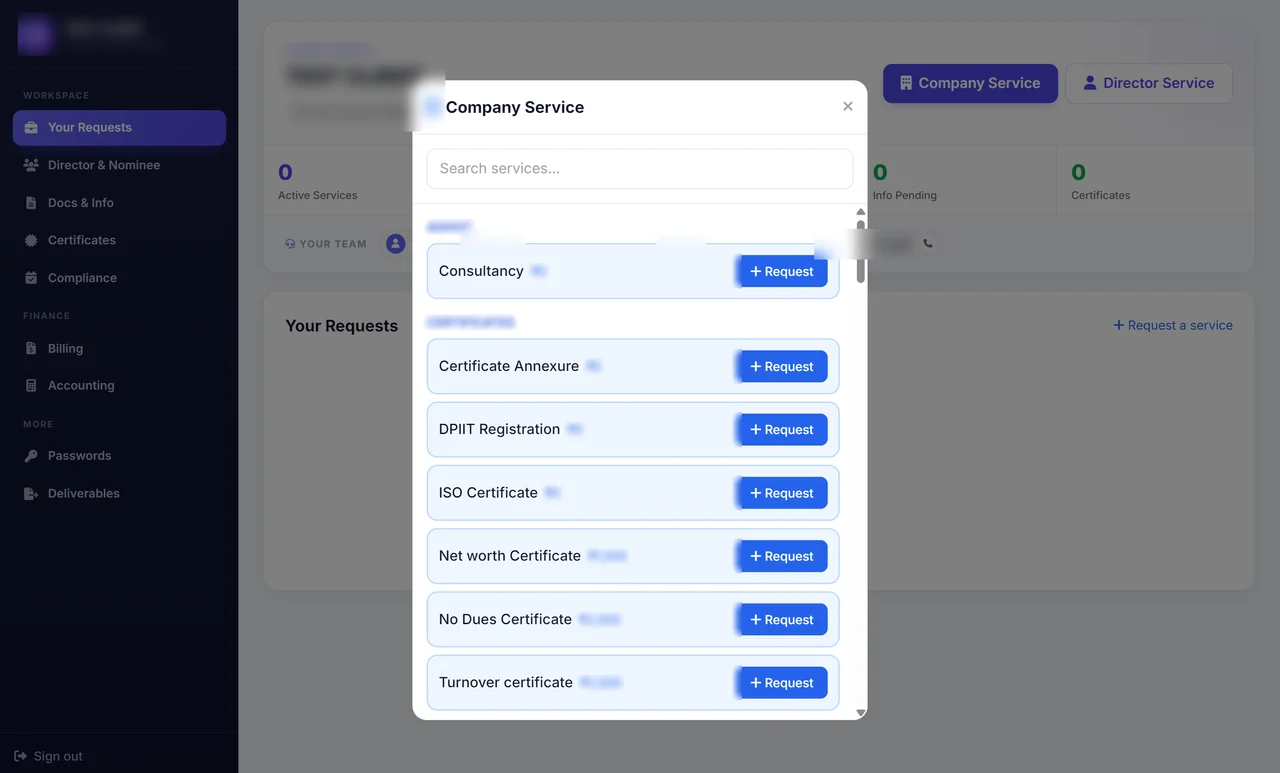Click the DPIIT Registration service name

click(499, 429)
